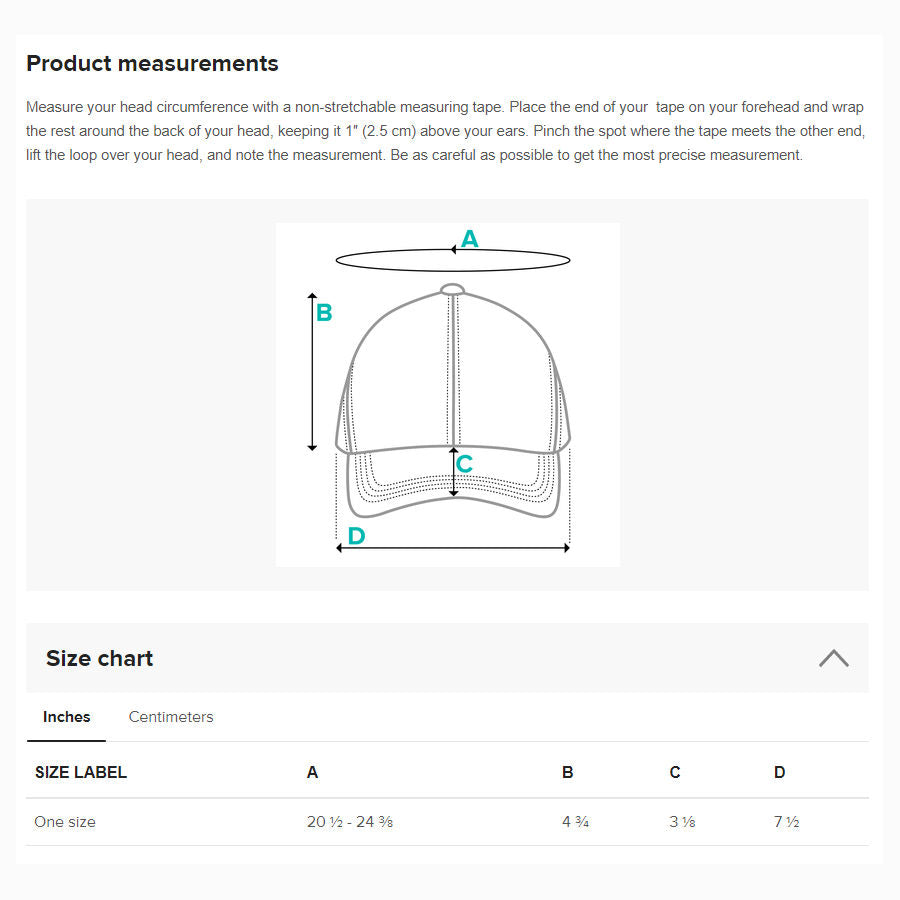Select the Inches tab
Image resolution: width=900 pixels, height=900 pixels.
tap(66, 717)
